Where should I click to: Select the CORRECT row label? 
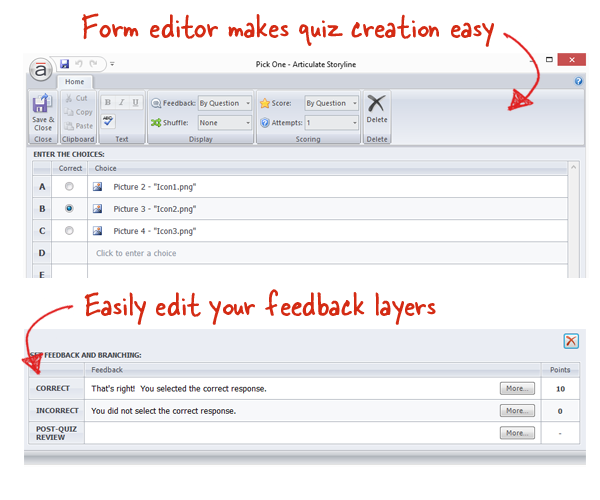click(x=56, y=388)
